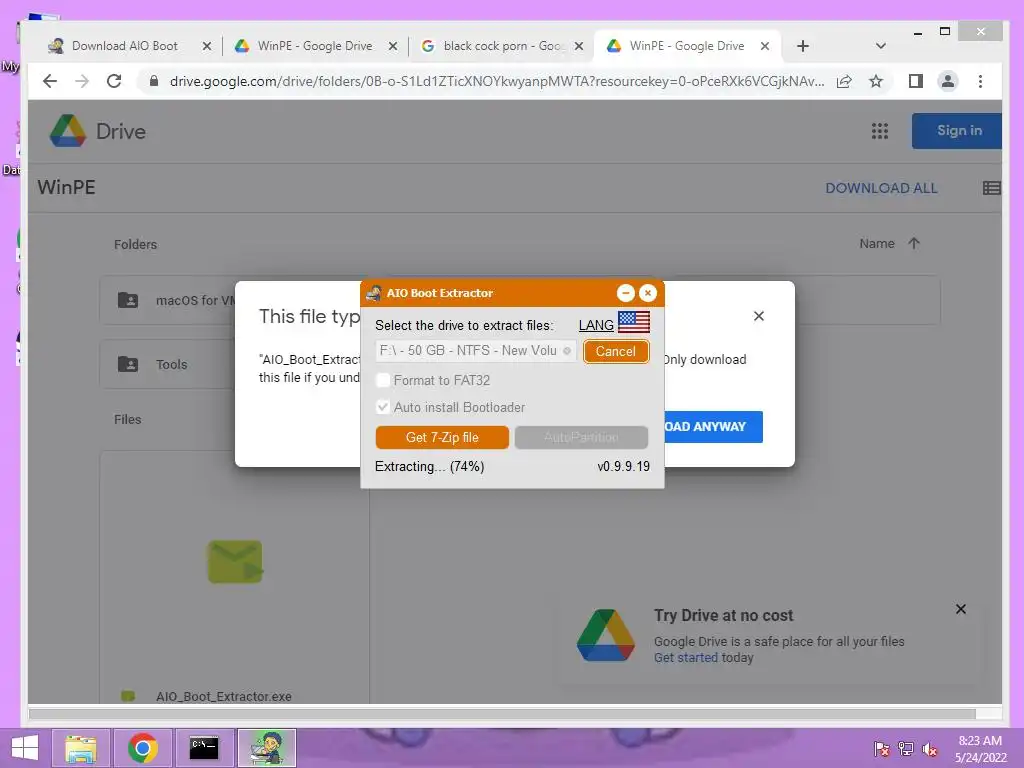Viewport: 1024px width, 768px height.
Task: Minimize the AIO Boot Extractor dialog
Action: click(626, 293)
